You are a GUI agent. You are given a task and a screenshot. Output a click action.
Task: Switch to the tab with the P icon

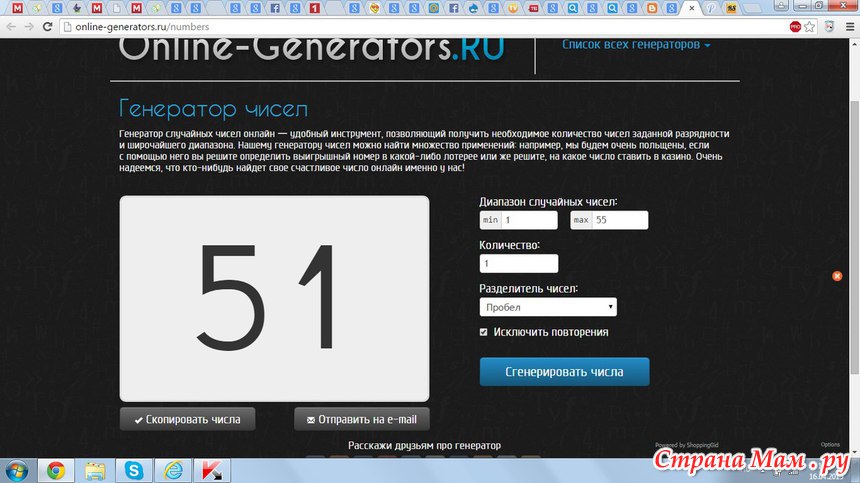(711, 8)
